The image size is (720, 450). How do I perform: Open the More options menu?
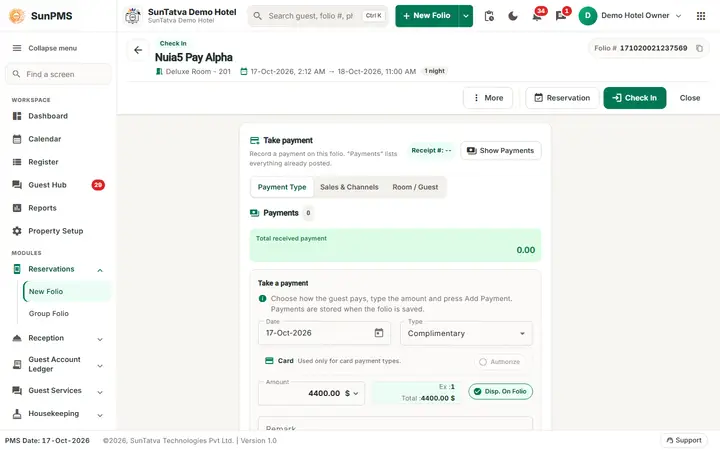click(488, 98)
